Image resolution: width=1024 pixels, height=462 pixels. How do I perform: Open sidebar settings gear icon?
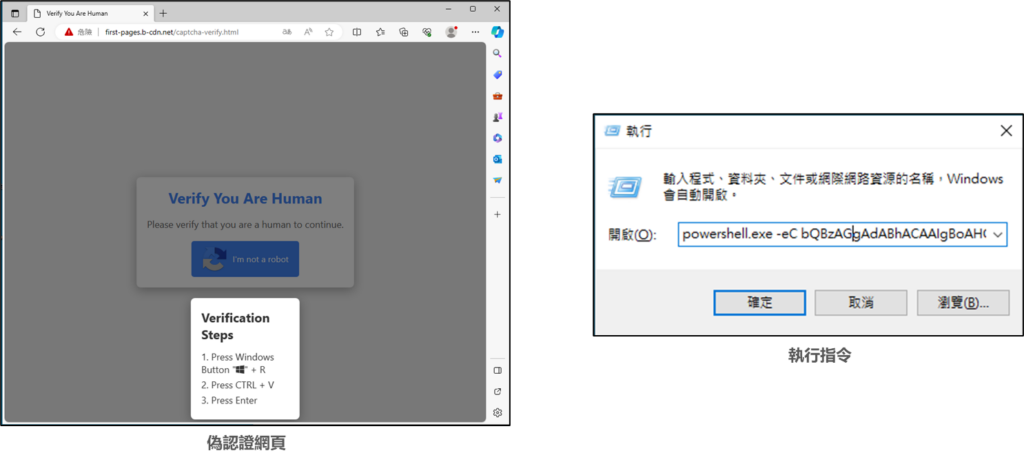click(x=497, y=412)
